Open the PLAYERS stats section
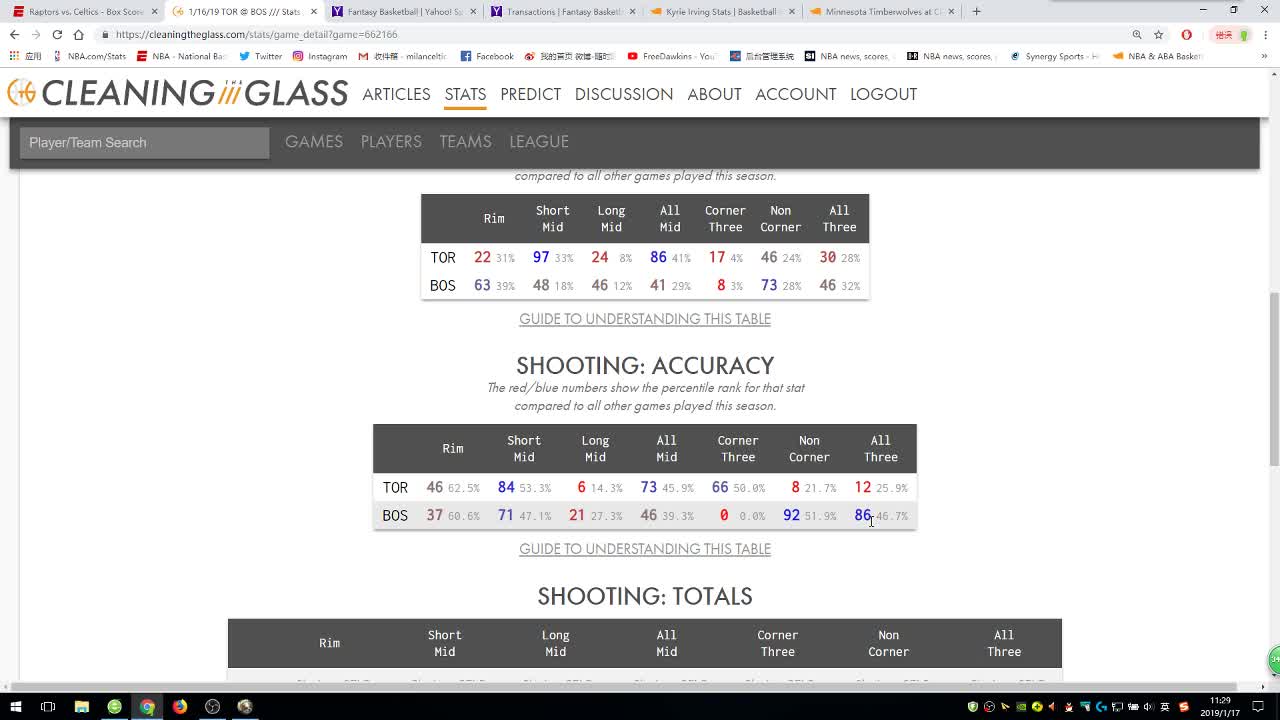1280x720 pixels. (x=391, y=142)
